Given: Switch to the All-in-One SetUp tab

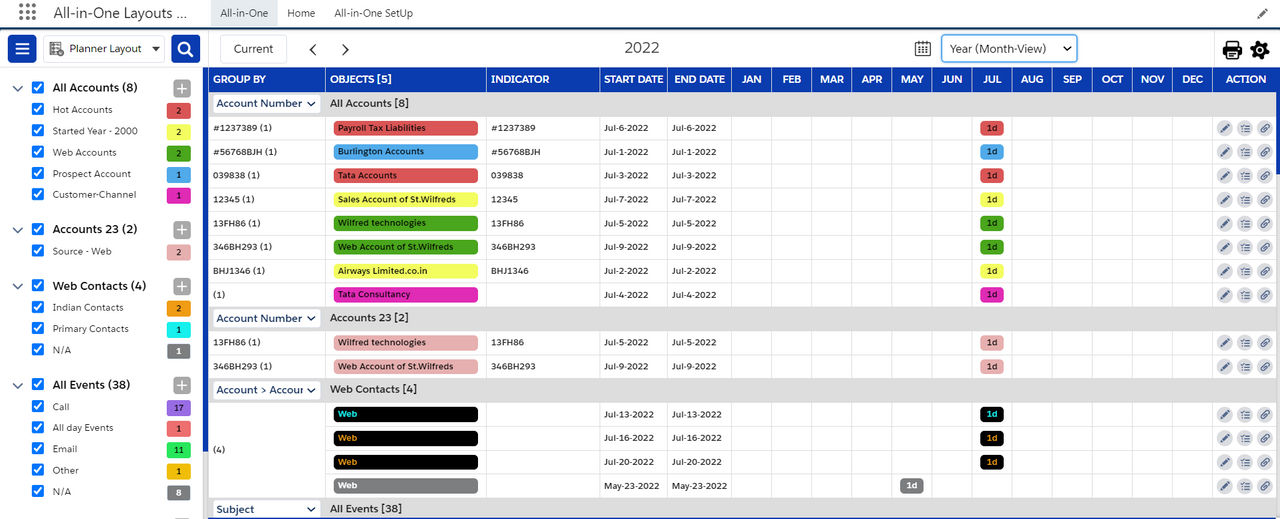Looking at the screenshot, I should pyautogui.click(x=373, y=14).
